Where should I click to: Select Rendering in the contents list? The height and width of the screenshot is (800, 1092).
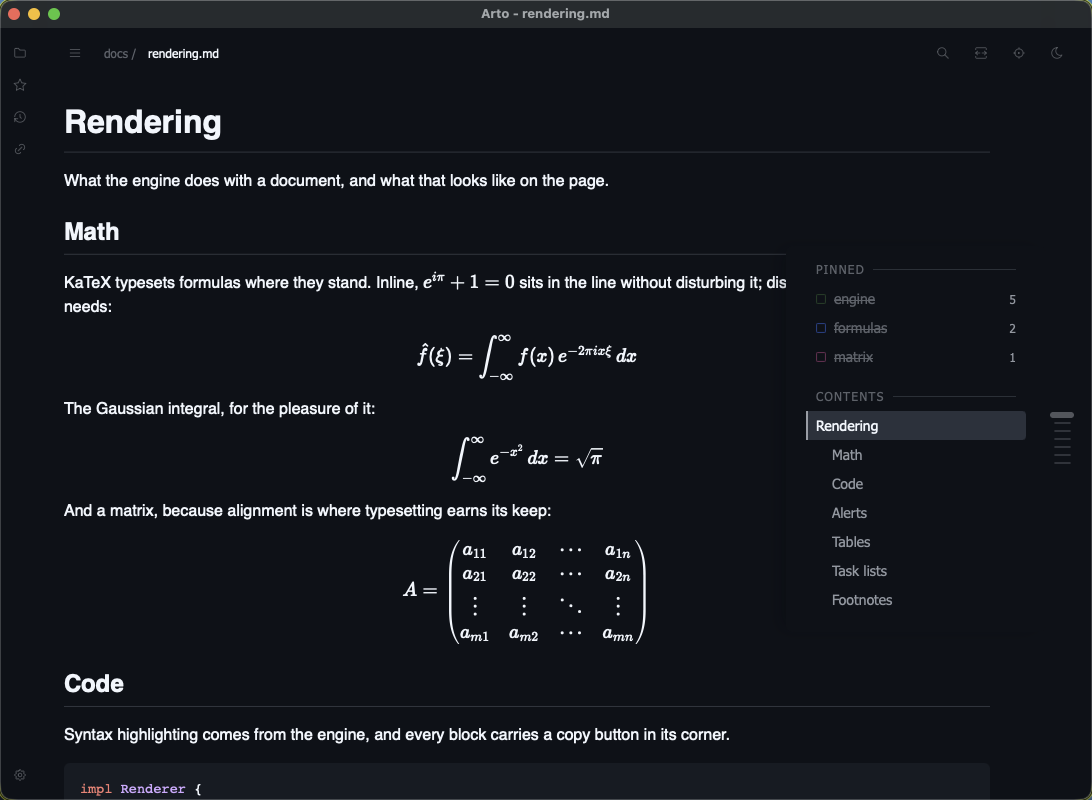pos(916,425)
